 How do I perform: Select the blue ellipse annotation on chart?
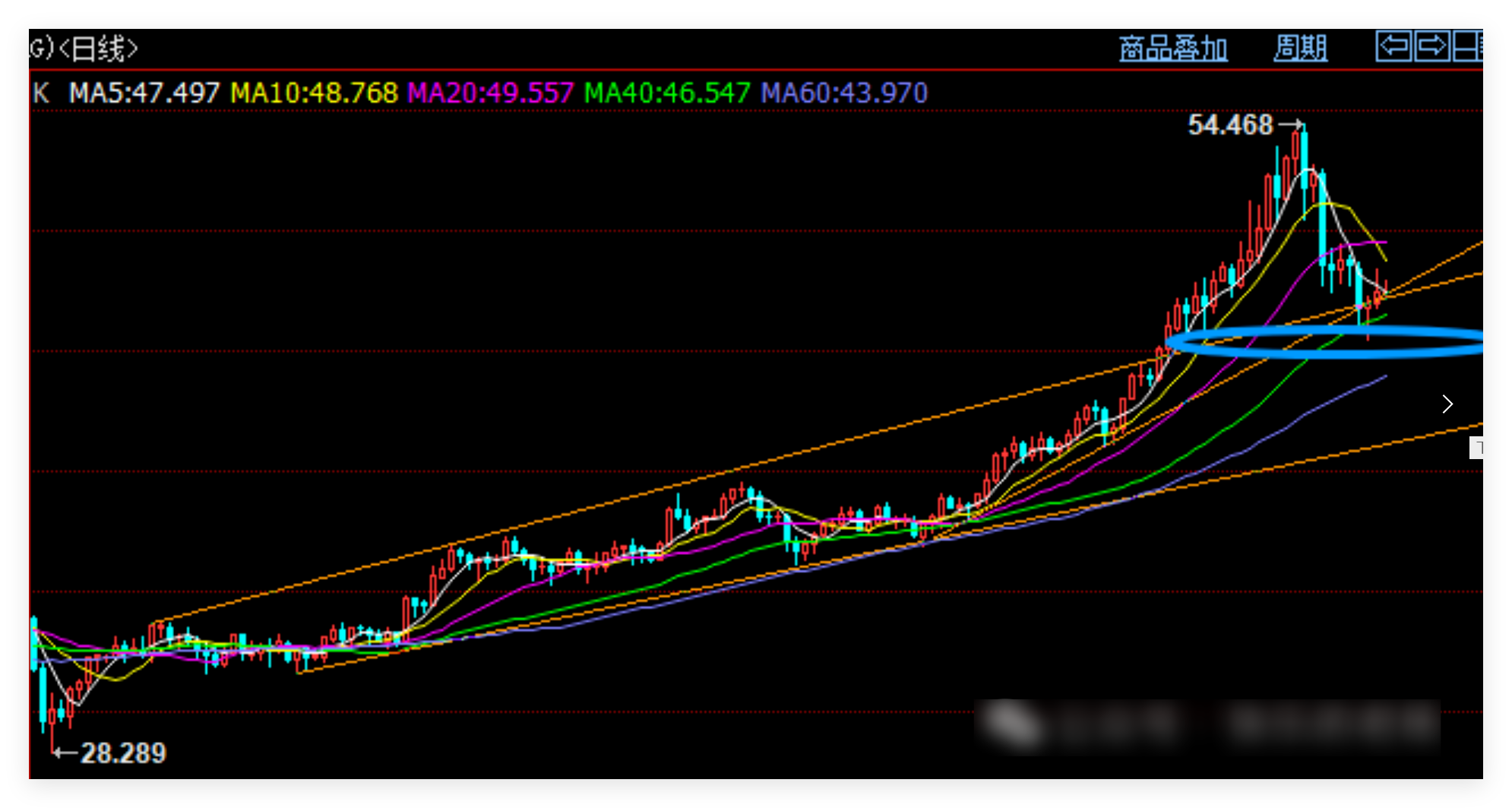[x=1185, y=341]
